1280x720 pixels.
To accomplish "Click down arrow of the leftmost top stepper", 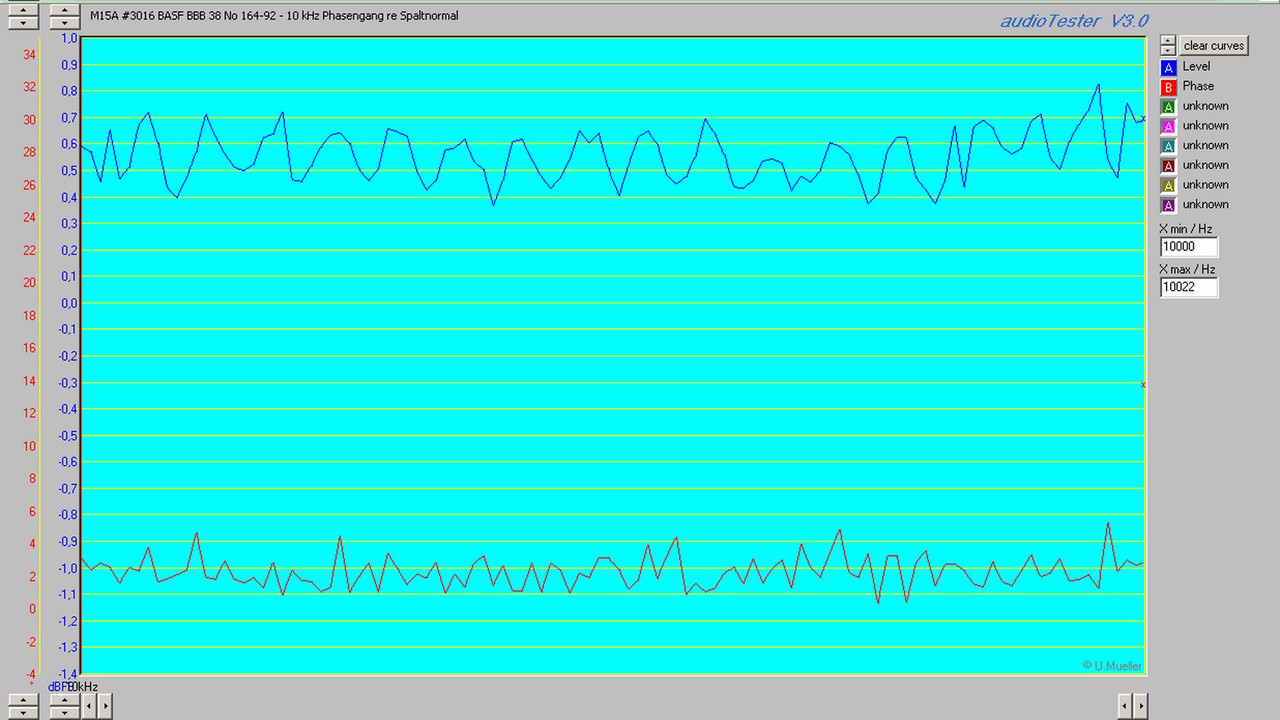I will pos(22,22).
